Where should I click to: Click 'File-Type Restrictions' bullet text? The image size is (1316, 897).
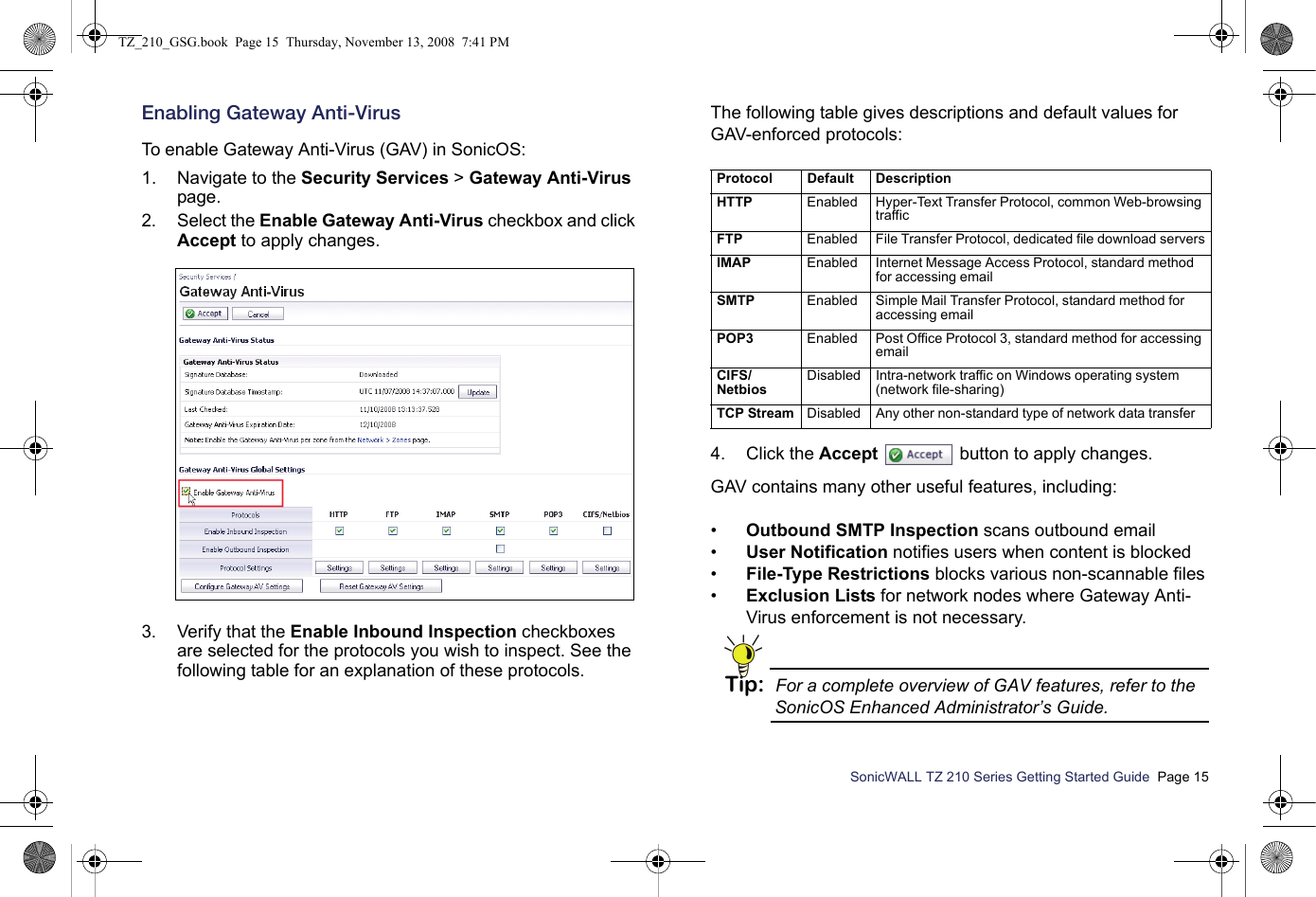point(837,574)
